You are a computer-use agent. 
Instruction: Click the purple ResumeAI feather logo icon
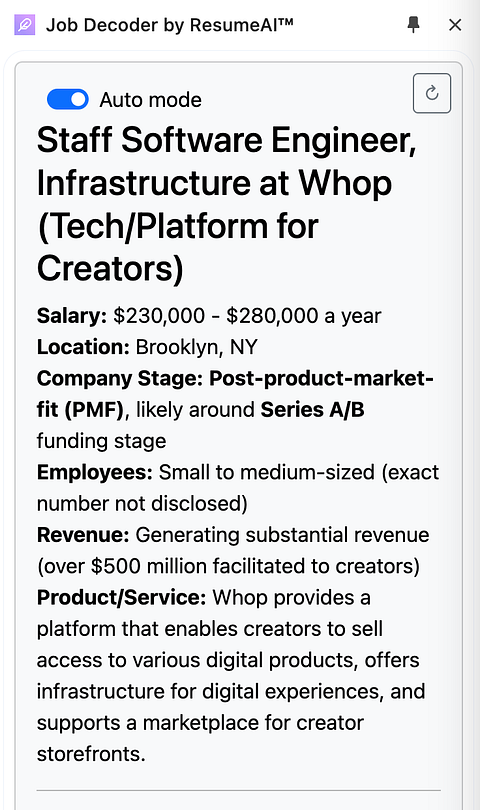click(x=24, y=25)
